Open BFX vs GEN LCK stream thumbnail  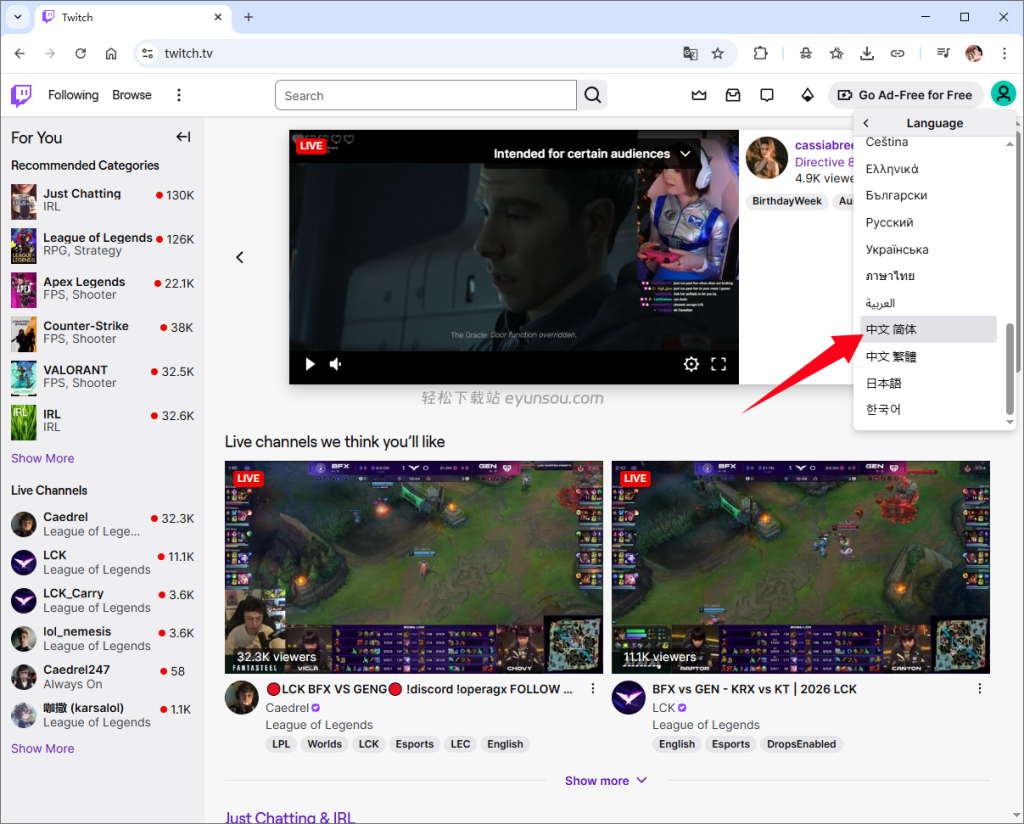click(801, 567)
